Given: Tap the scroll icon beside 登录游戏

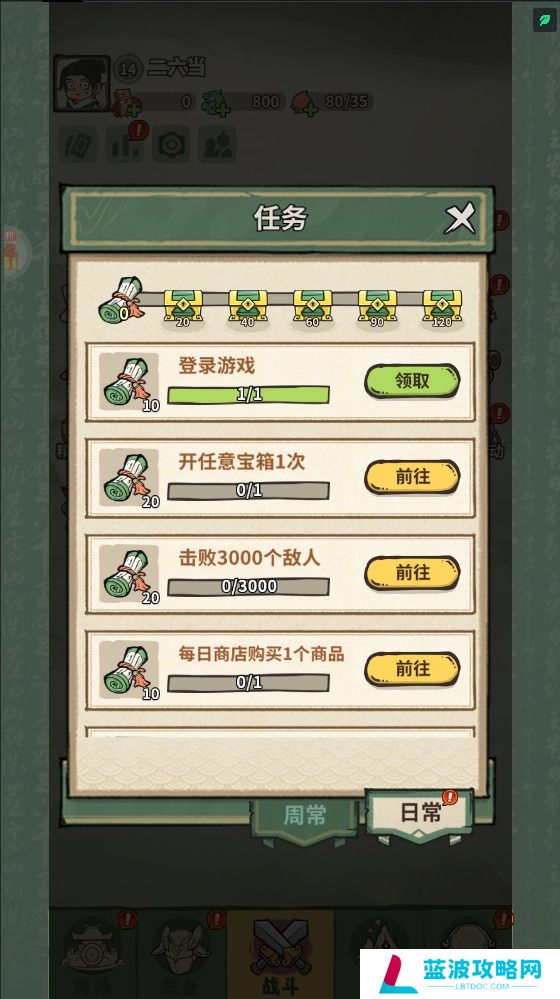Looking at the screenshot, I should [x=128, y=382].
